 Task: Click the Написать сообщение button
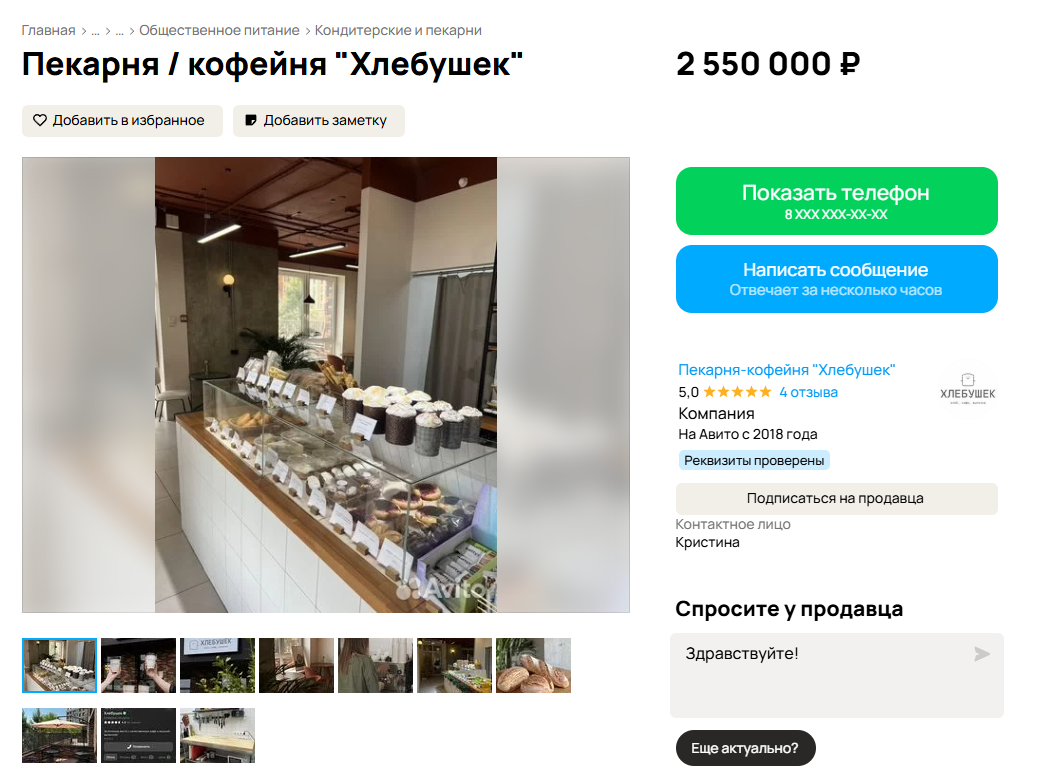coord(837,279)
